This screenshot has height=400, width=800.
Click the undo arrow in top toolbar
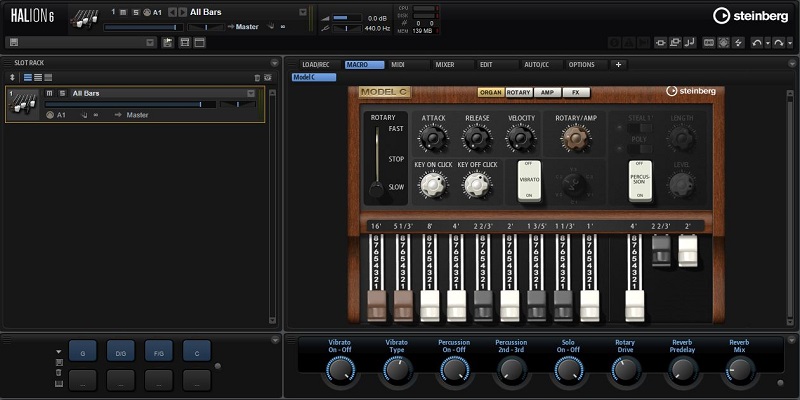pos(756,43)
